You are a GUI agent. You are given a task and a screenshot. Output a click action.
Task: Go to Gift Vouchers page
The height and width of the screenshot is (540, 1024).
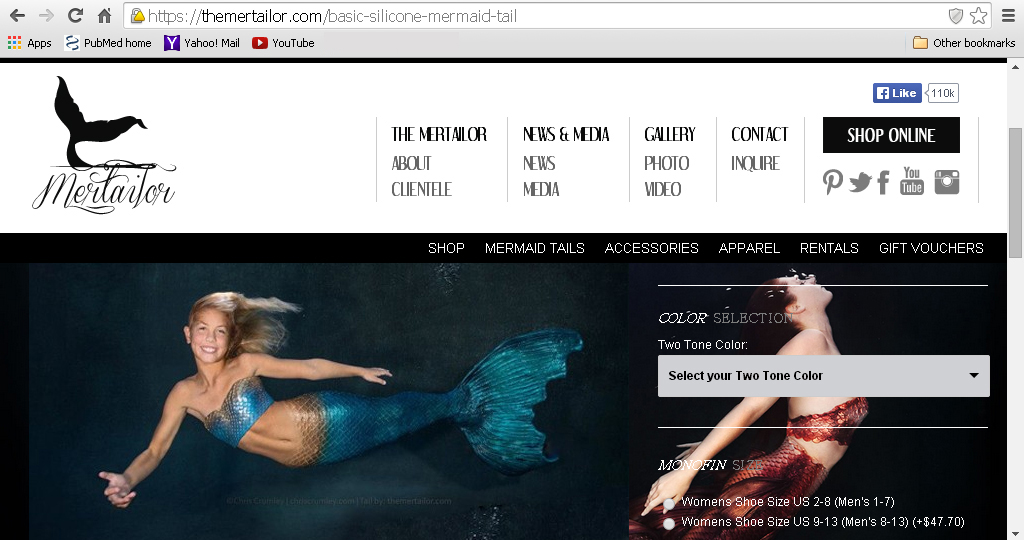930,248
